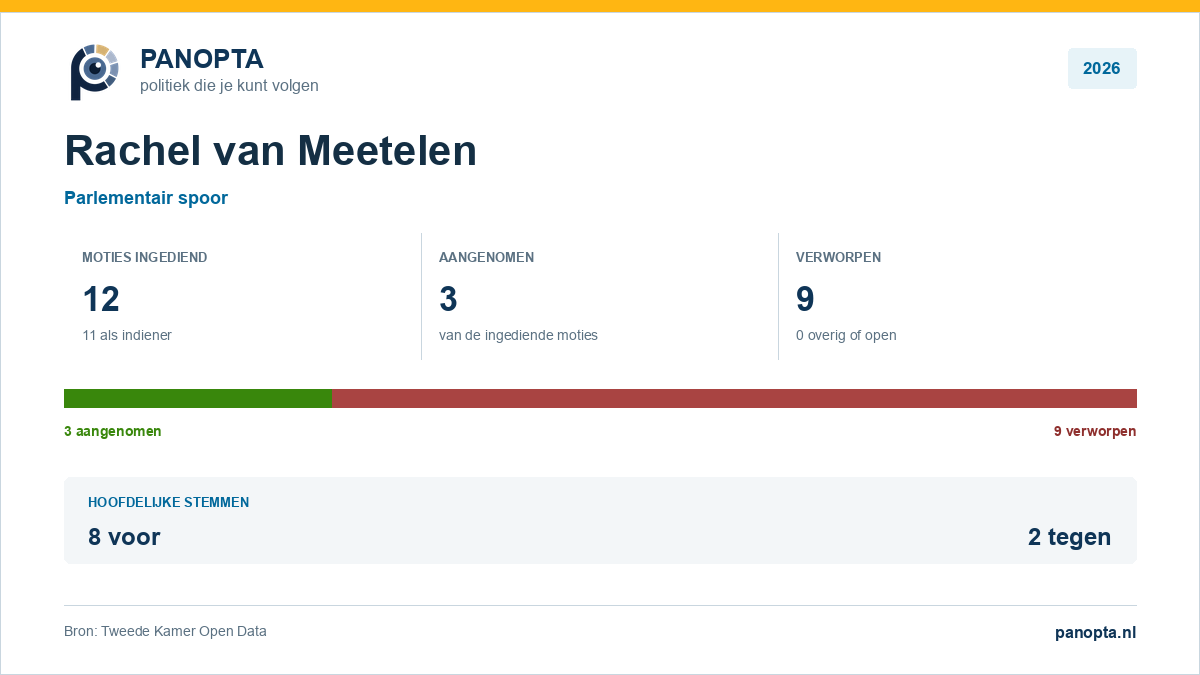Click the '9 verworpen' legend label

1095,431
